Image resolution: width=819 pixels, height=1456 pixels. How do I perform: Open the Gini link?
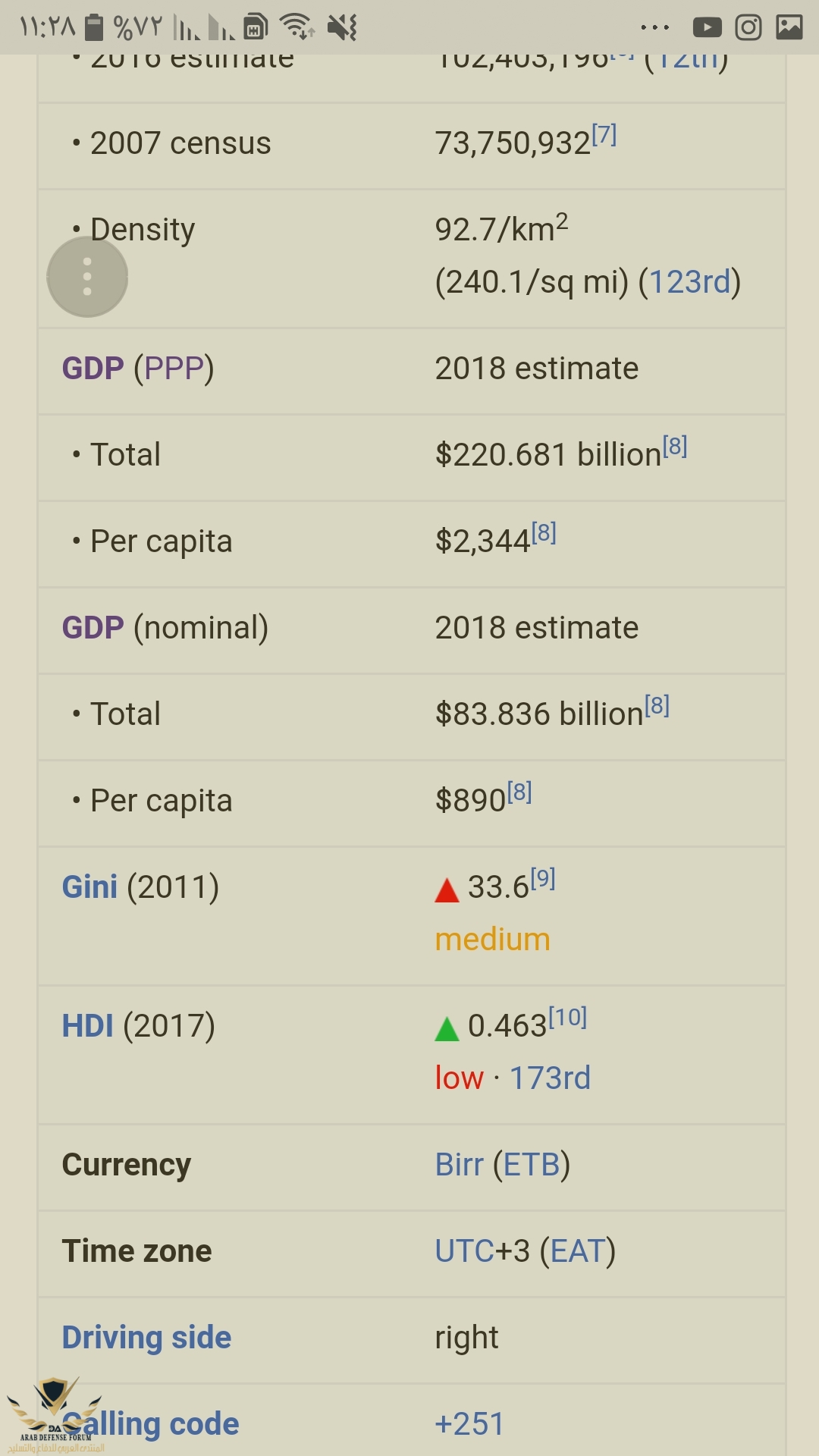(89, 887)
